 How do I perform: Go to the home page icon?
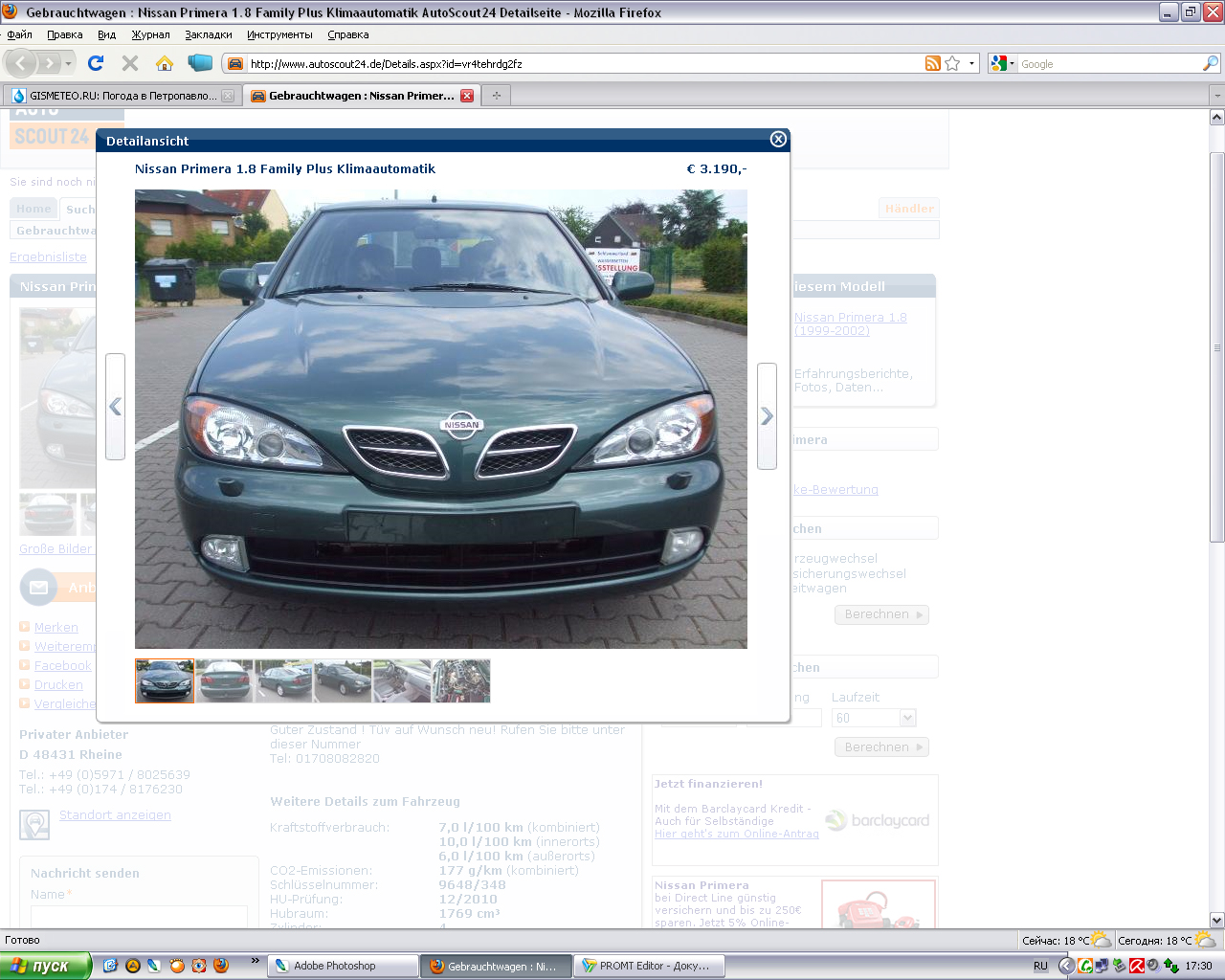(x=165, y=63)
